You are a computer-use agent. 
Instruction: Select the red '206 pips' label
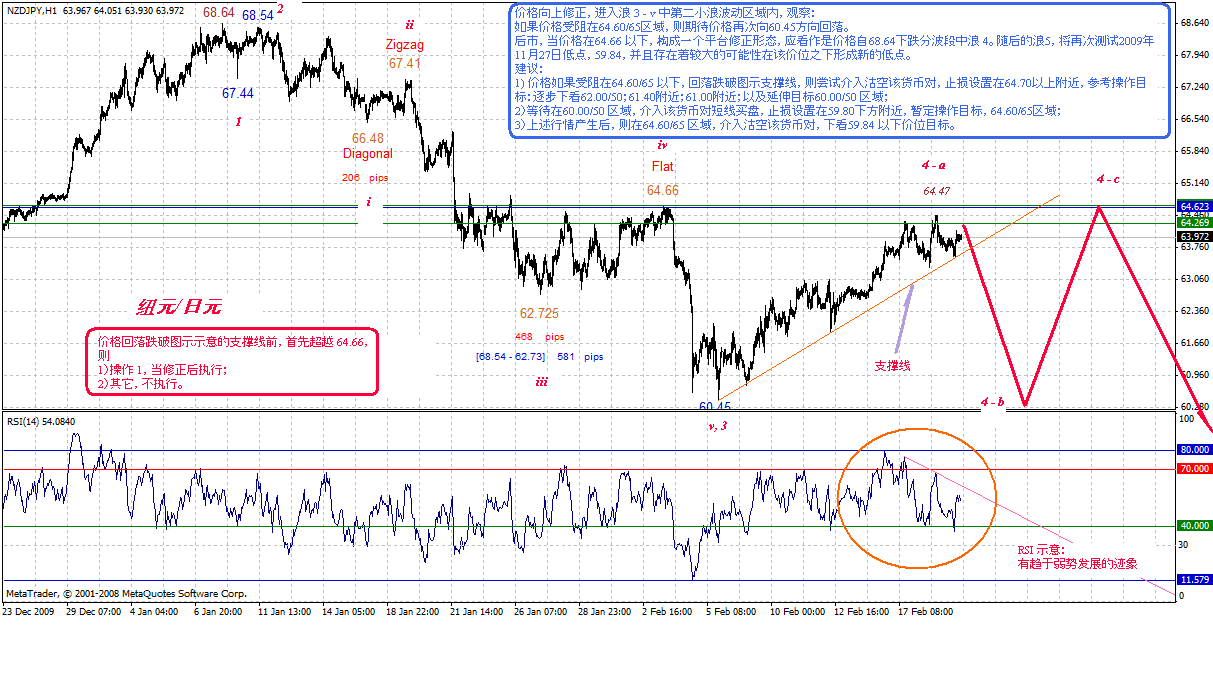tap(364, 177)
